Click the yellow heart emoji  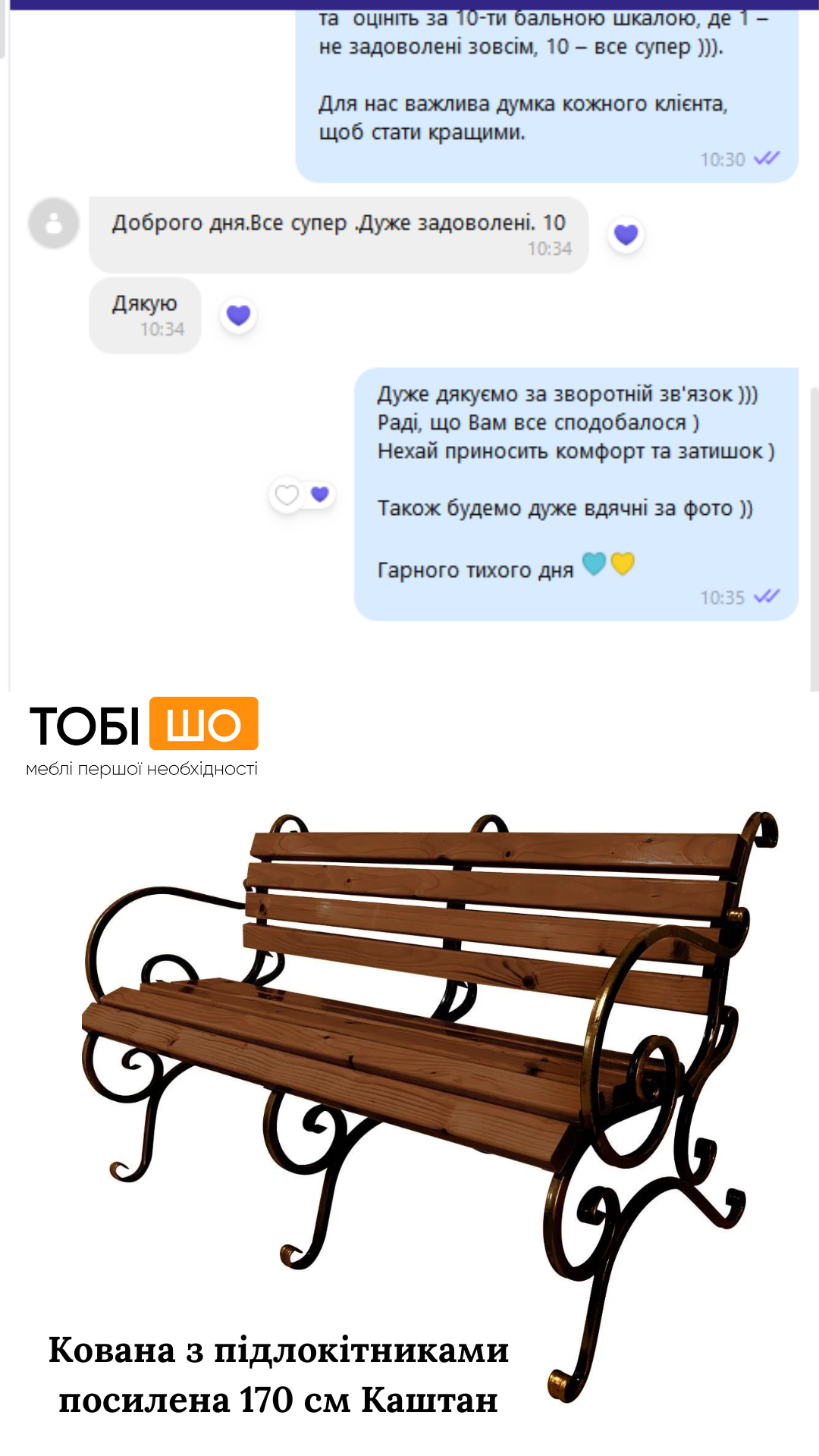[x=623, y=563]
